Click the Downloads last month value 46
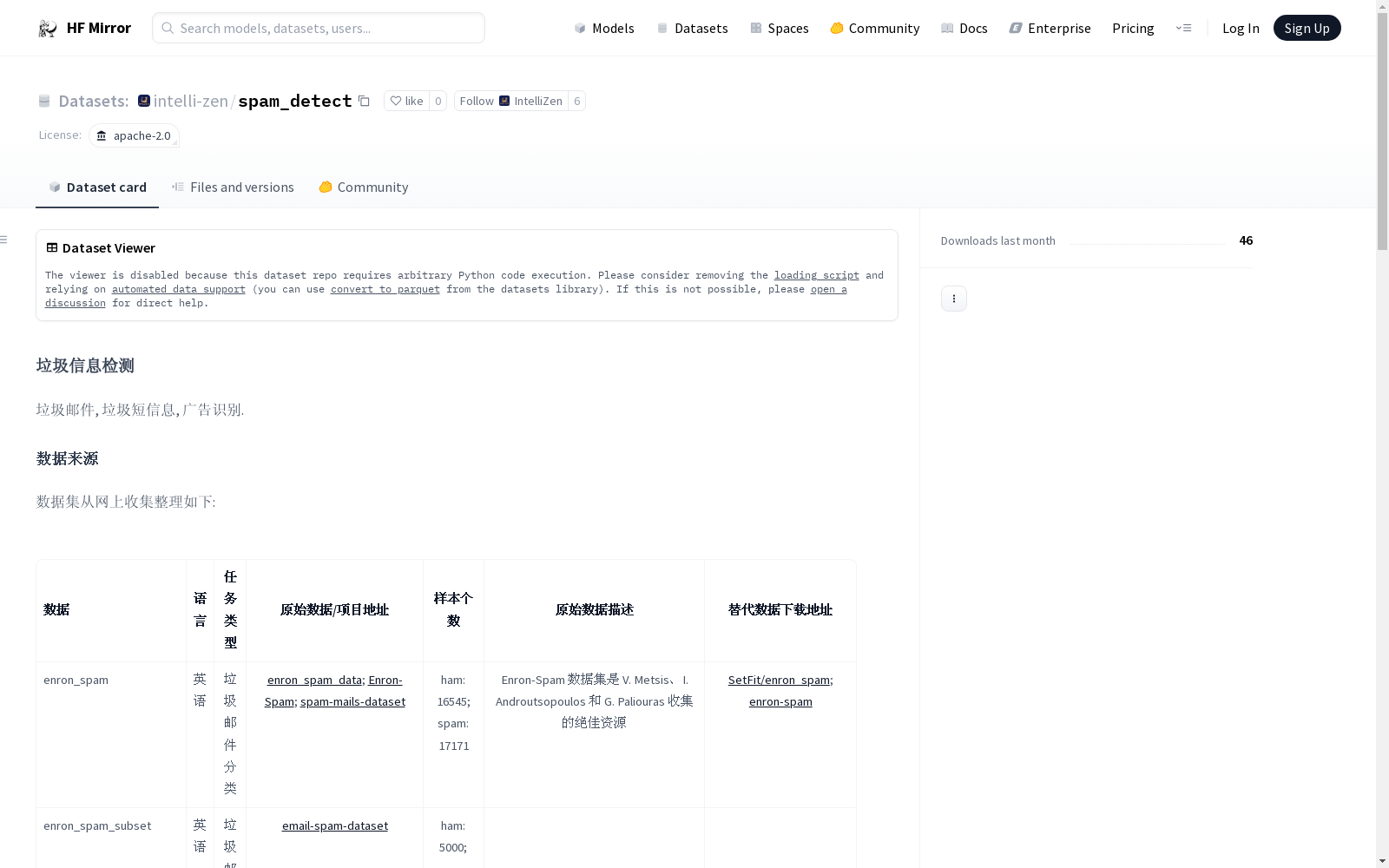The width and height of the screenshot is (1389, 868). pyautogui.click(x=1246, y=240)
